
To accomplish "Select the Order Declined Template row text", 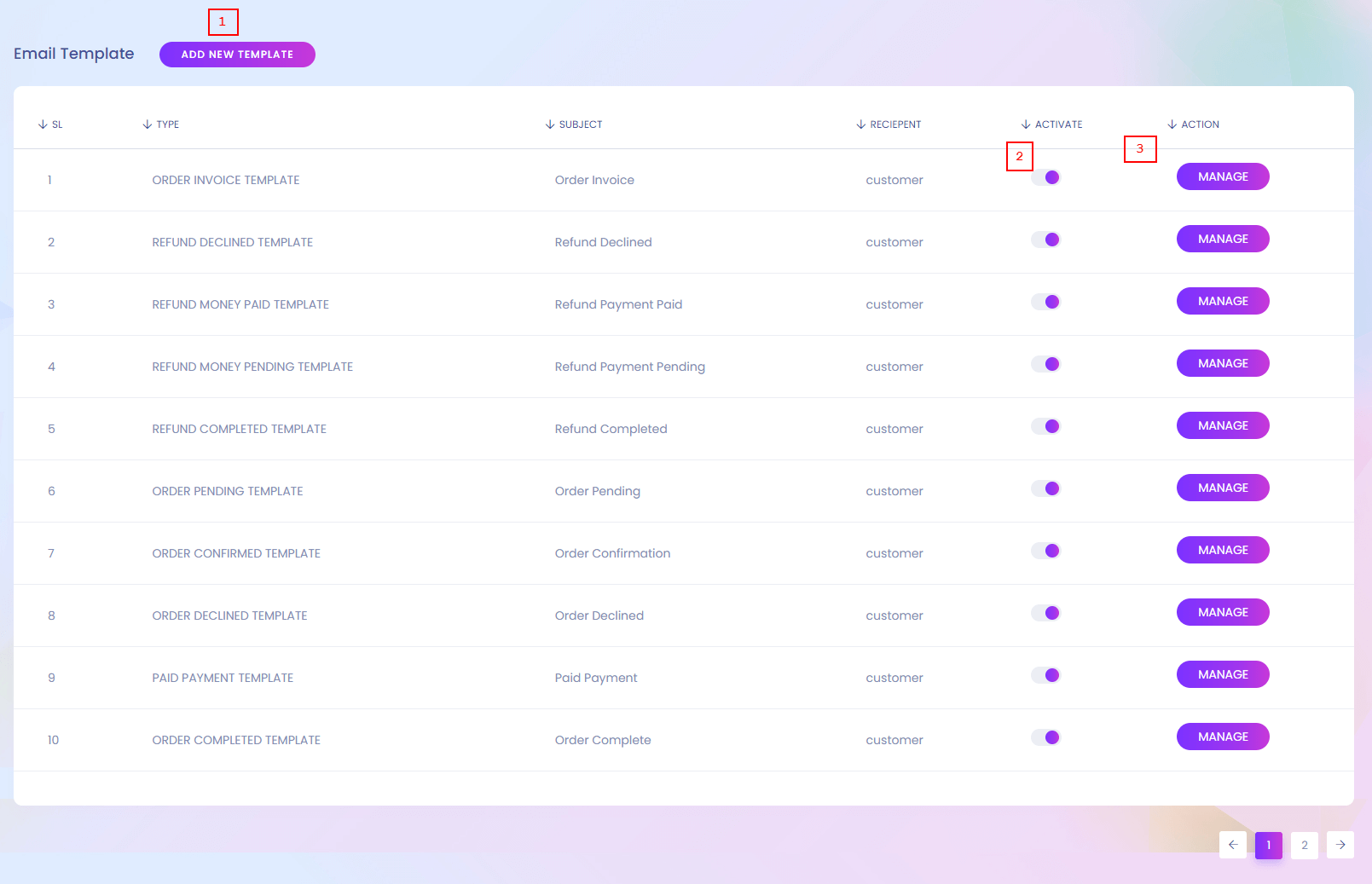I will 229,615.
